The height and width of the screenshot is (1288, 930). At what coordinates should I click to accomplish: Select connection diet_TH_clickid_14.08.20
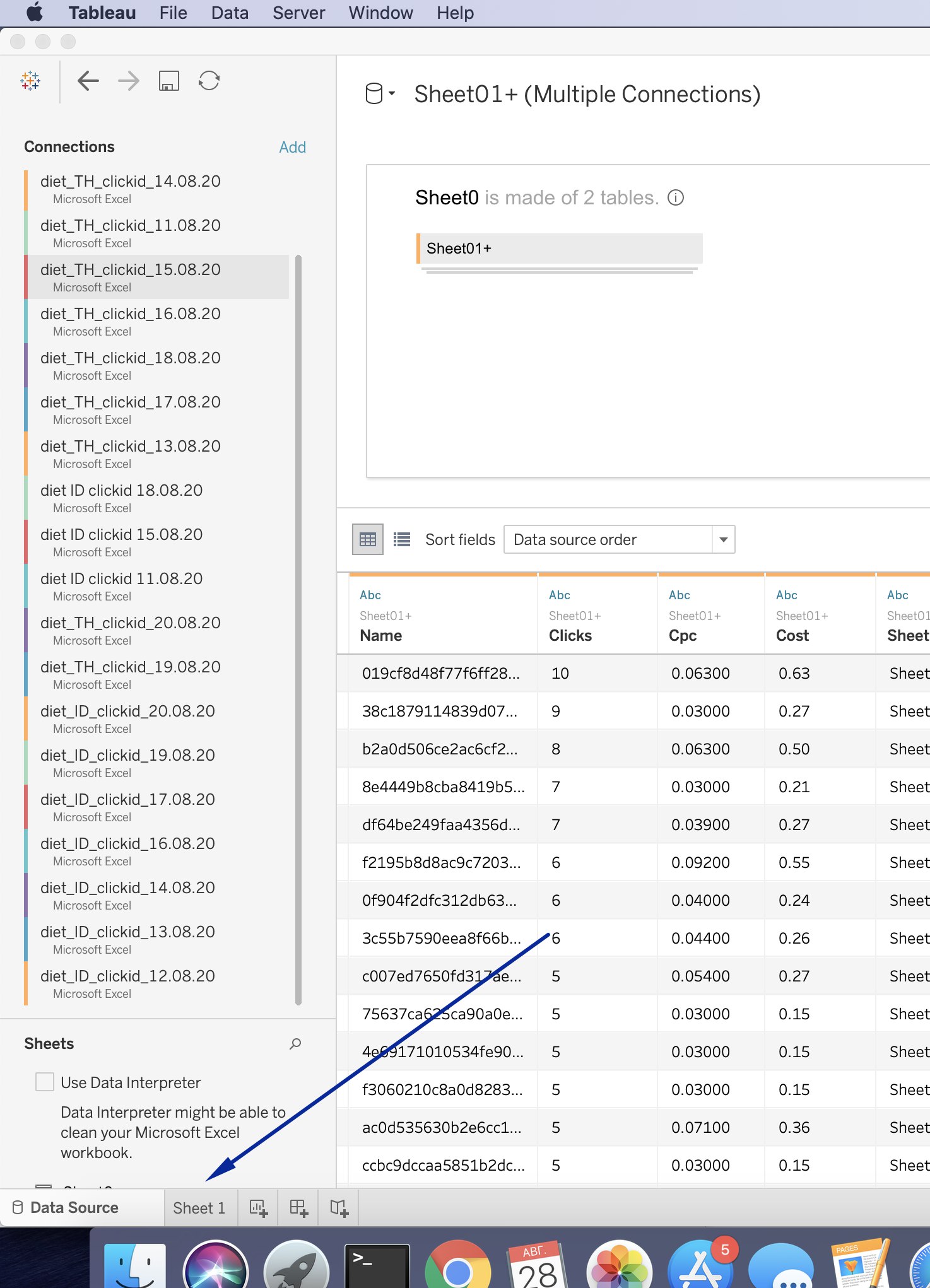156,189
